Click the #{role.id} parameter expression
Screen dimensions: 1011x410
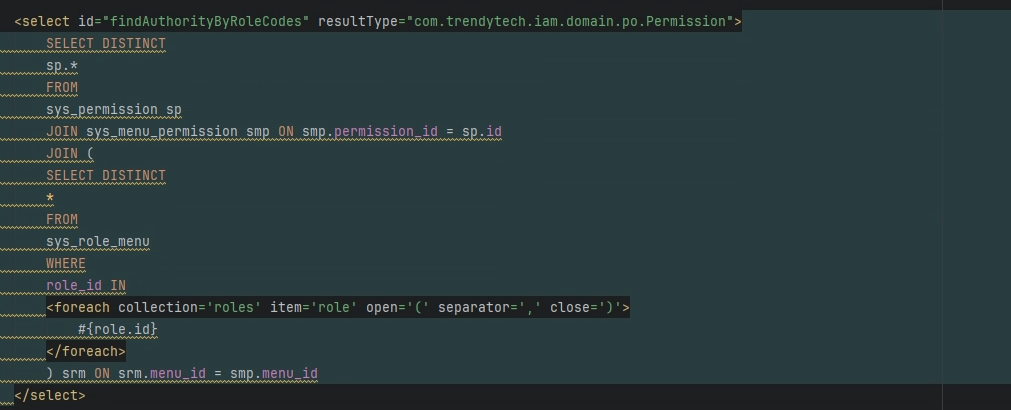(x=118, y=329)
